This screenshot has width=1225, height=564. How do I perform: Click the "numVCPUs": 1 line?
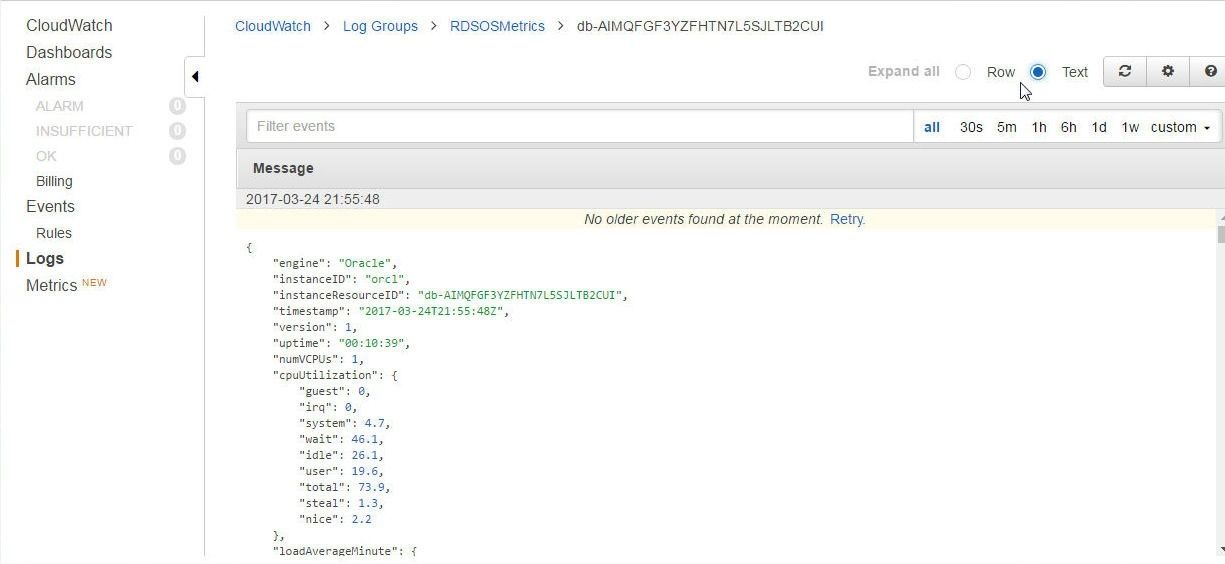tap(319, 359)
